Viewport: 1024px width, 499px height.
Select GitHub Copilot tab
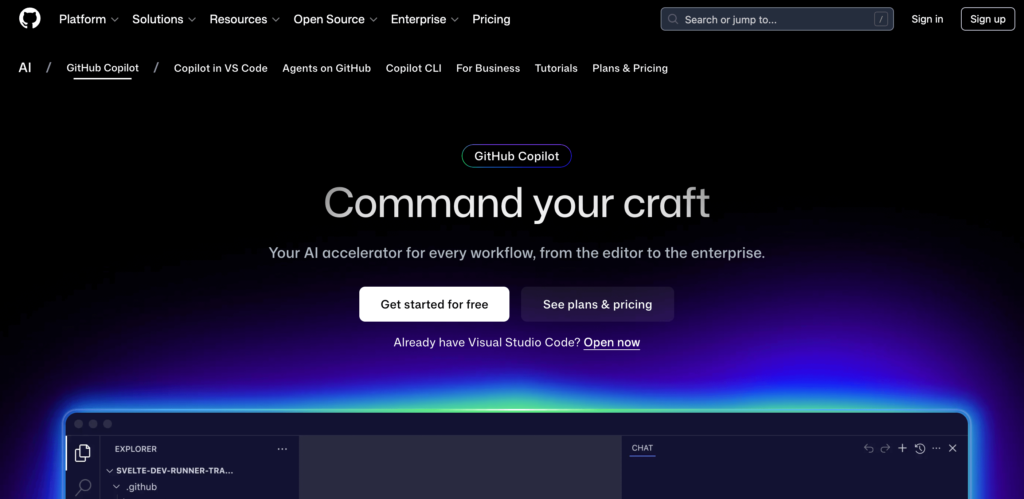click(x=103, y=68)
